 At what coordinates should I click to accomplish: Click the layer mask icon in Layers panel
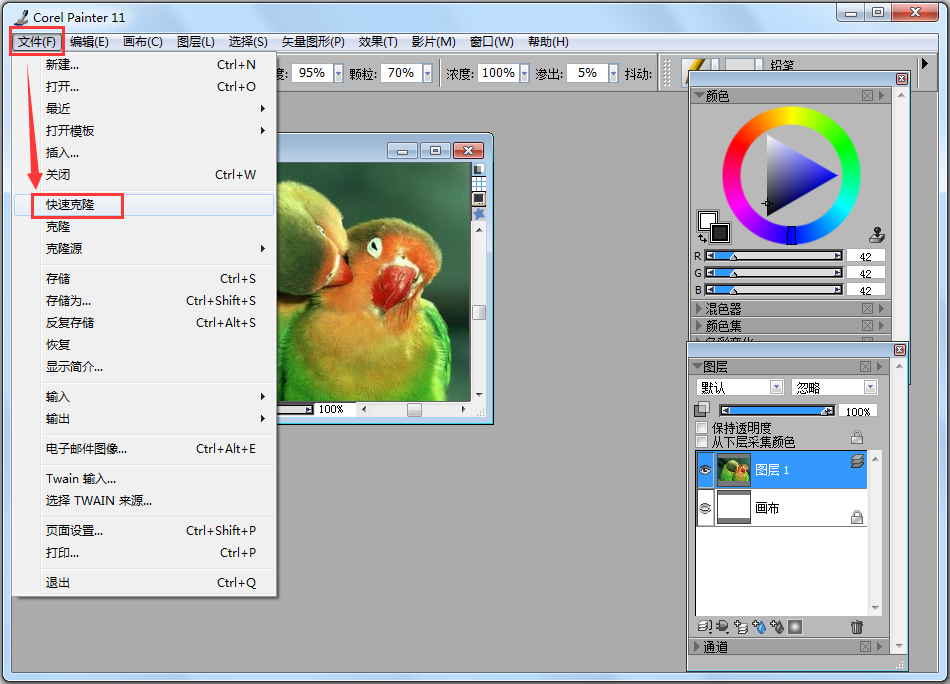click(794, 626)
